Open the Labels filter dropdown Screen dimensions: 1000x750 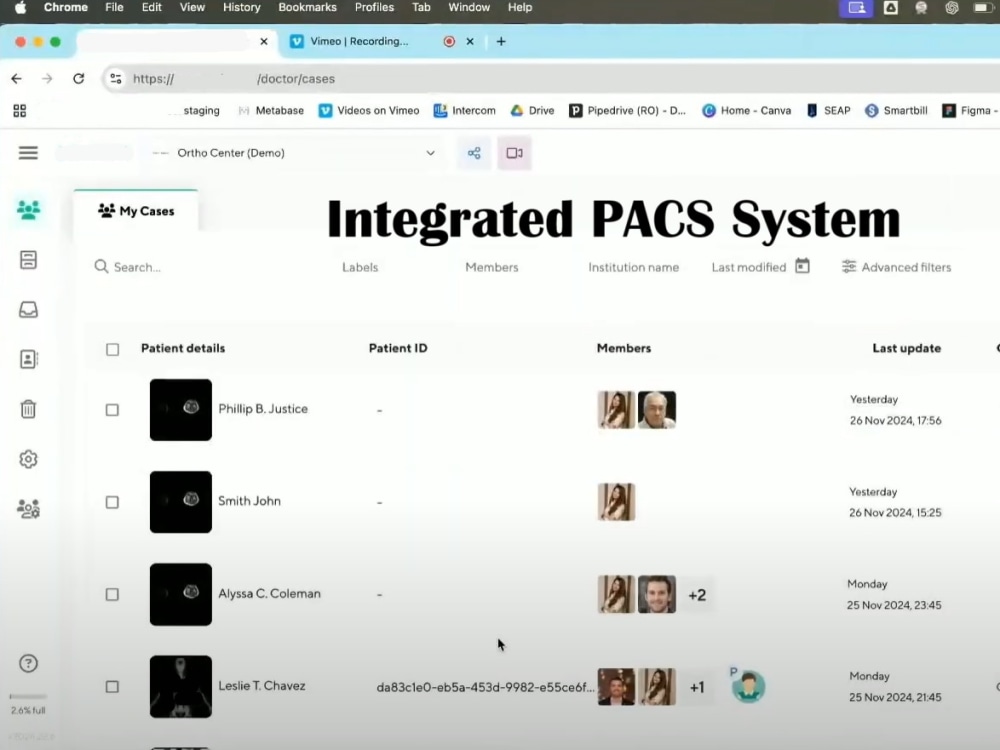pos(360,267)
